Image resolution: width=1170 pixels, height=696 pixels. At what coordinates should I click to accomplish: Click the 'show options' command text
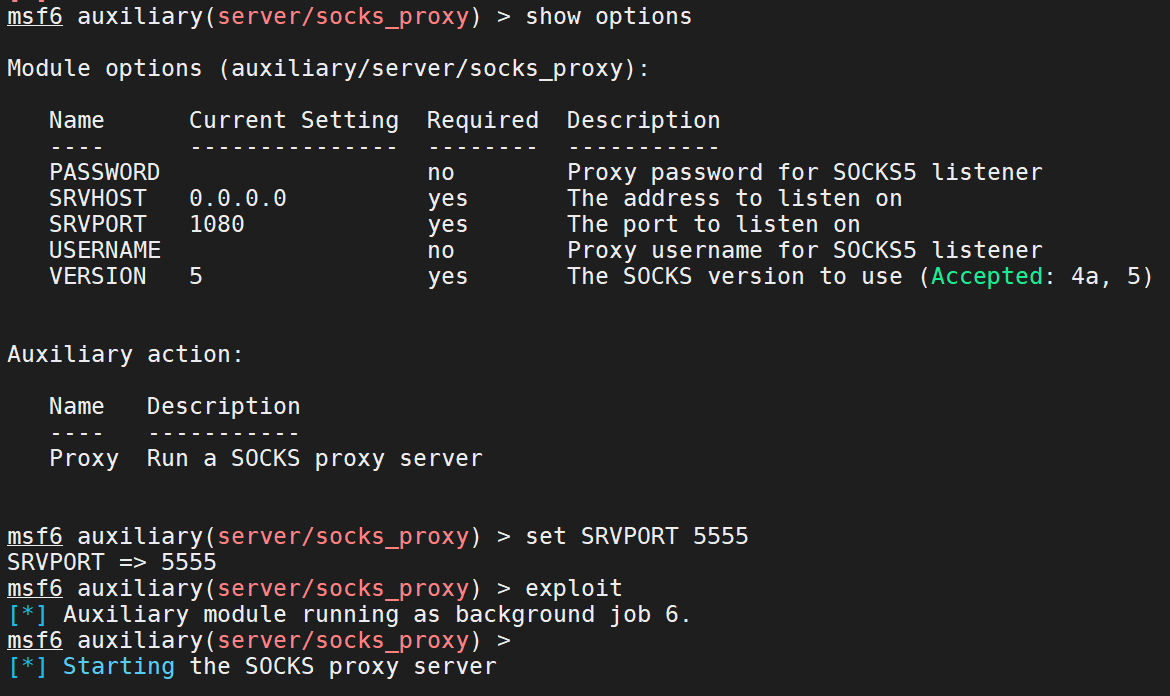click(608, 16)
